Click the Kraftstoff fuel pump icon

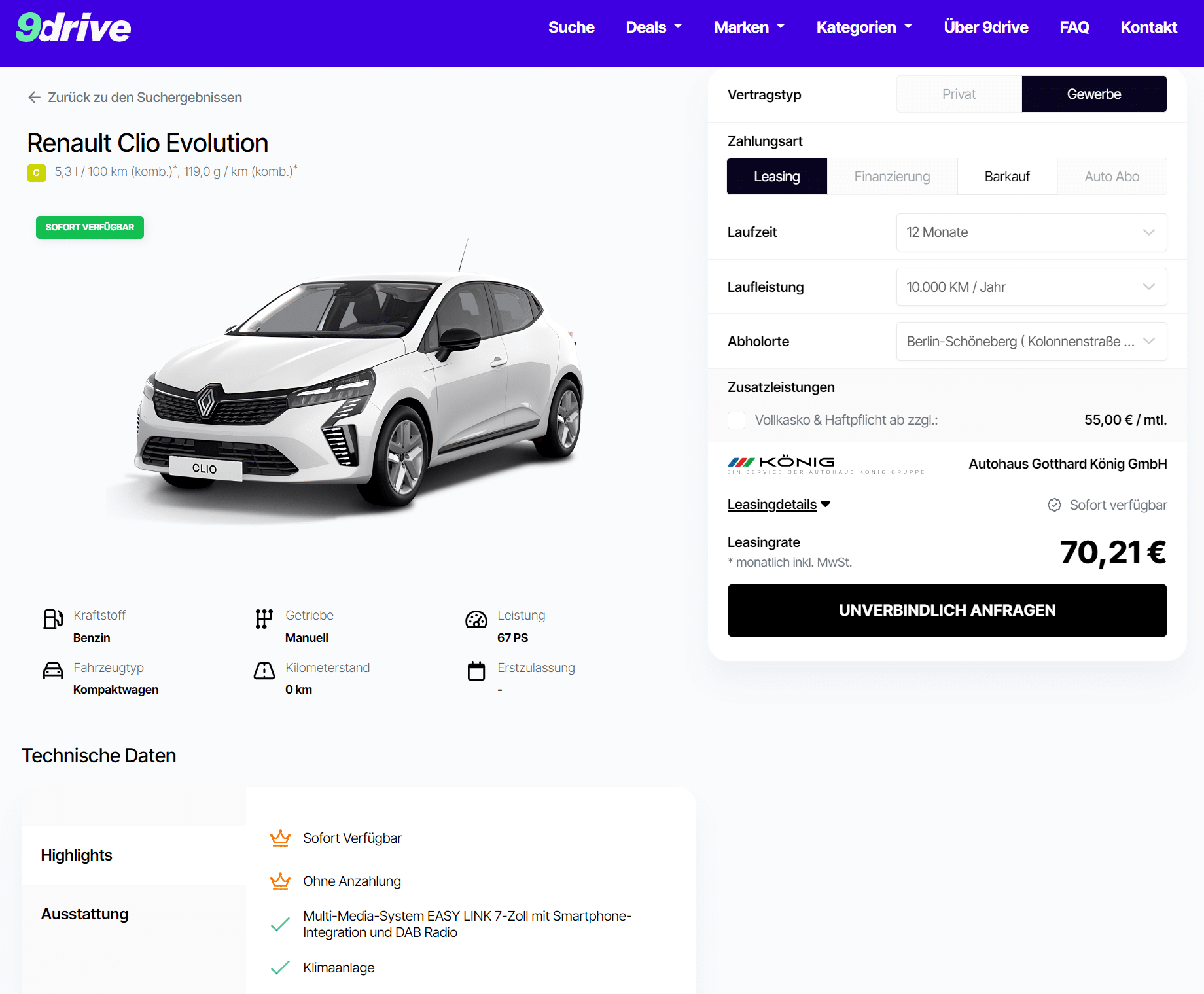53,619
